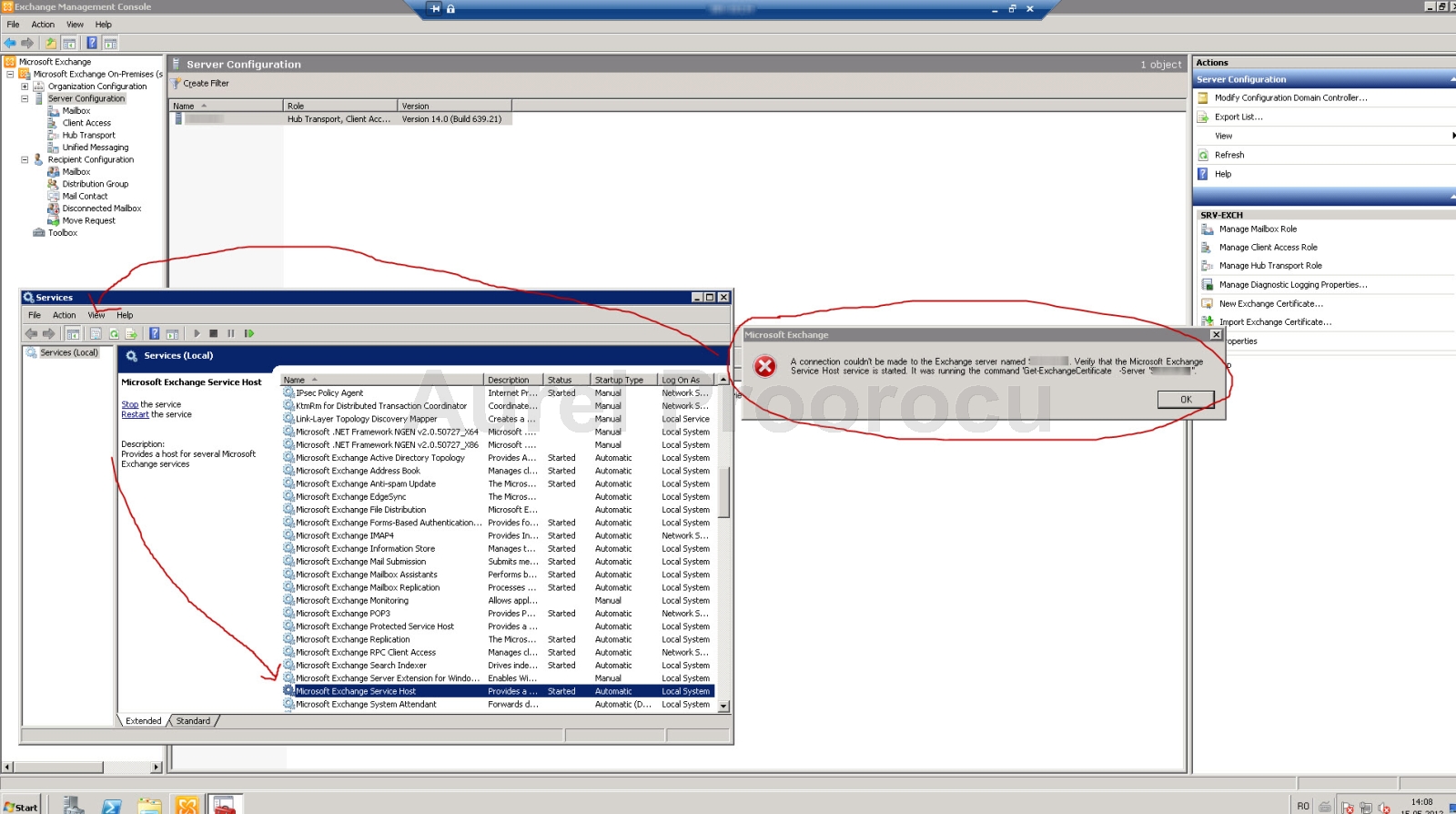Open Manage Mailbox Role action

pos(1258,229)
